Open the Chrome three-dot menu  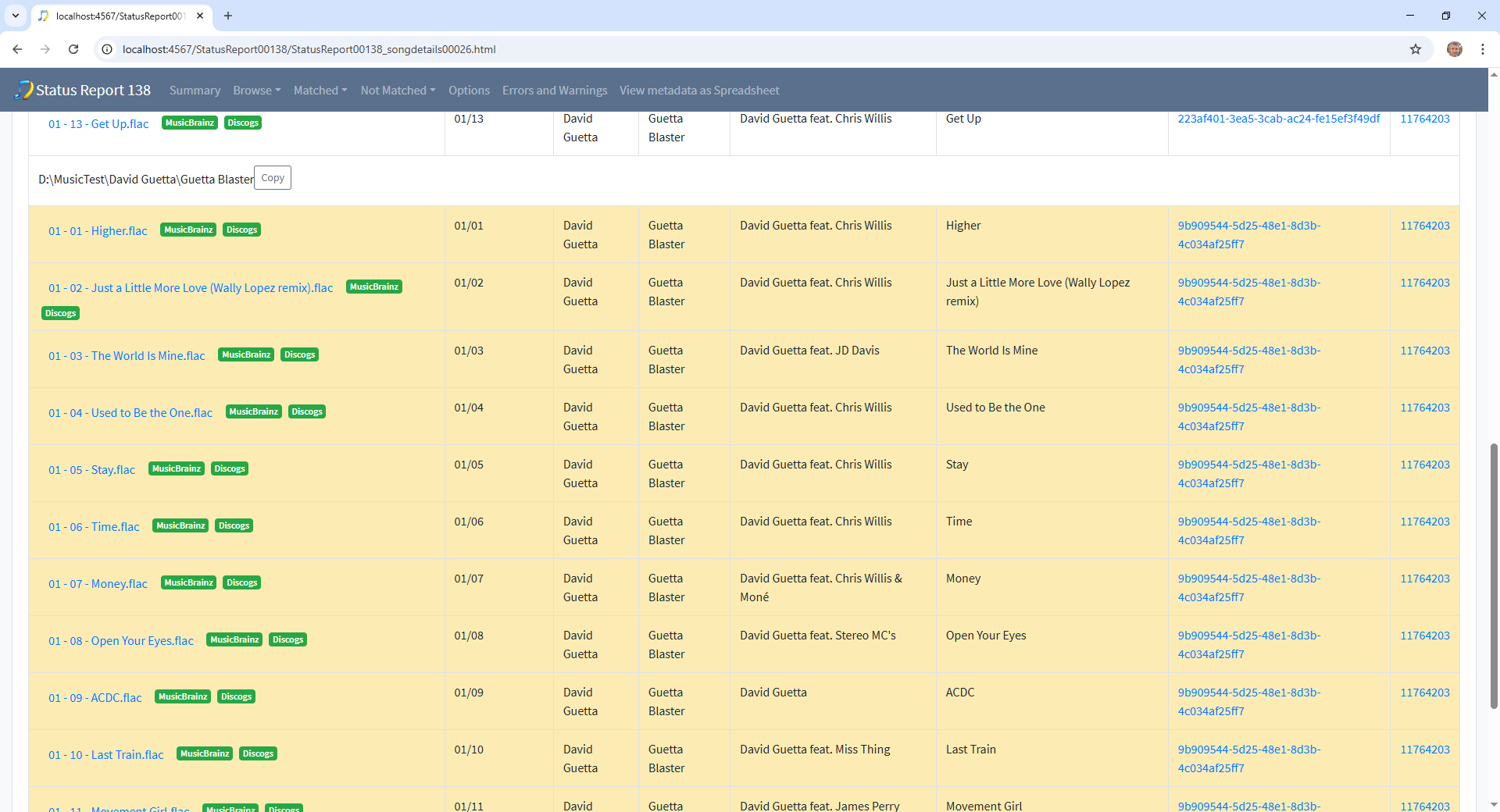click(x=1482, y=49)
